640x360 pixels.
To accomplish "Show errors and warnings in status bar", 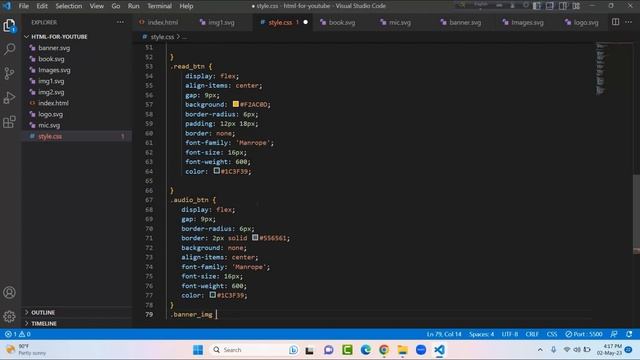I will [18, 334].
